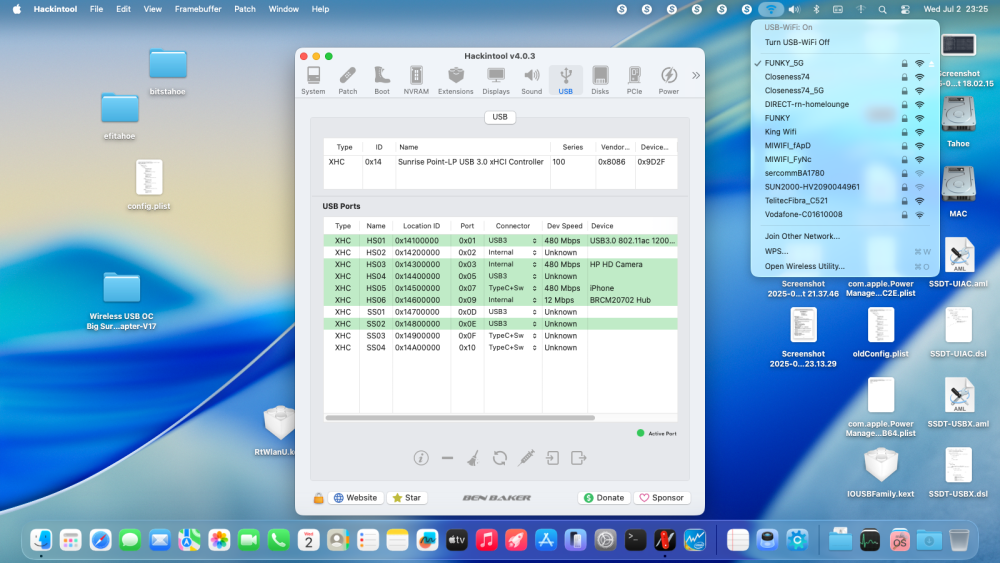Show the Extensions toolbar section

pyautogui.click(x=455, y=81)
